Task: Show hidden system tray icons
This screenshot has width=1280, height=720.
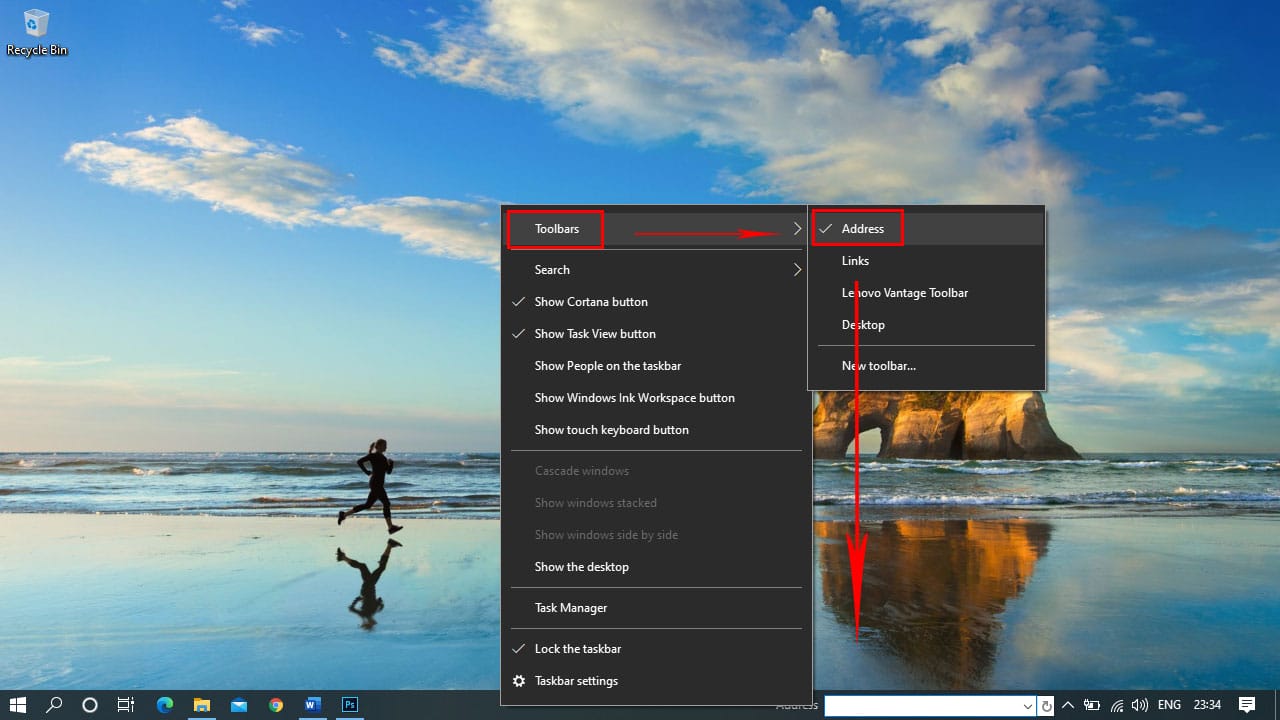Action: pos(1068,705)
